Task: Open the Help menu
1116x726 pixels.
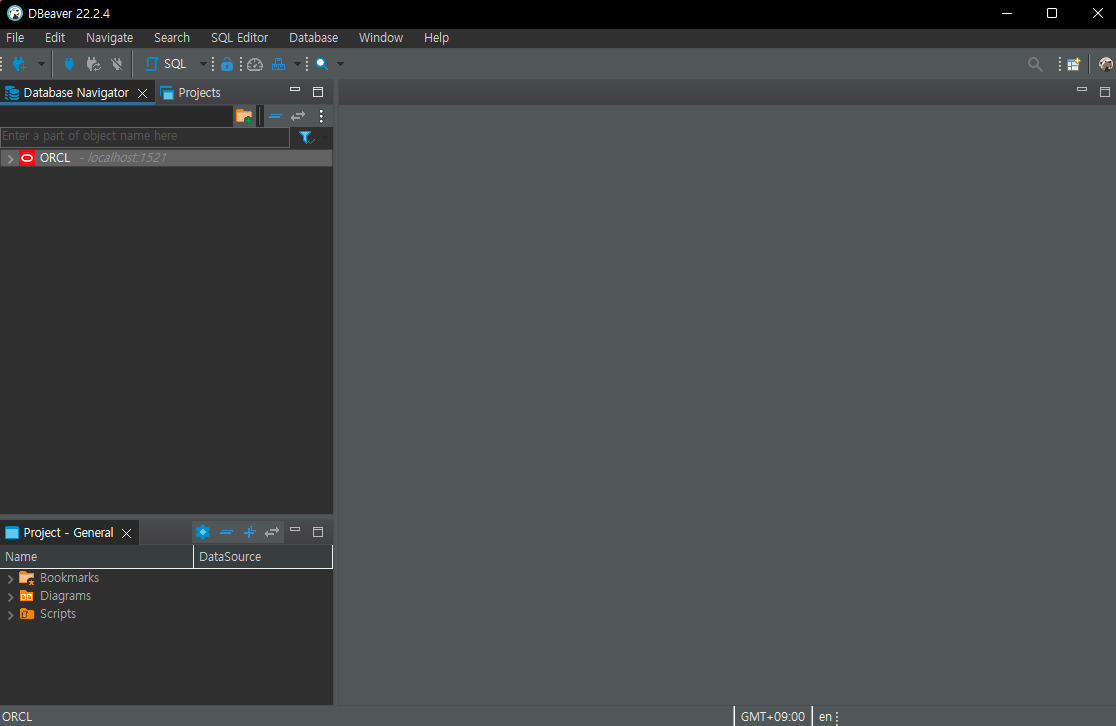Action: click(436, 38)
